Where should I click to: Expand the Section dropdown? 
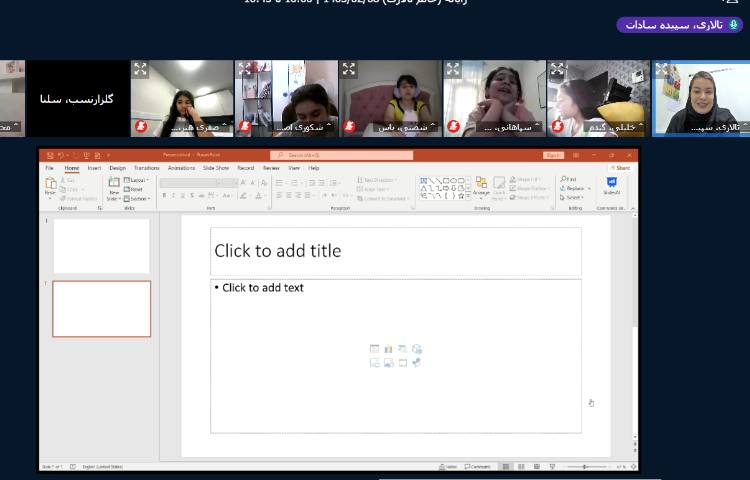[x=137, y=198]
